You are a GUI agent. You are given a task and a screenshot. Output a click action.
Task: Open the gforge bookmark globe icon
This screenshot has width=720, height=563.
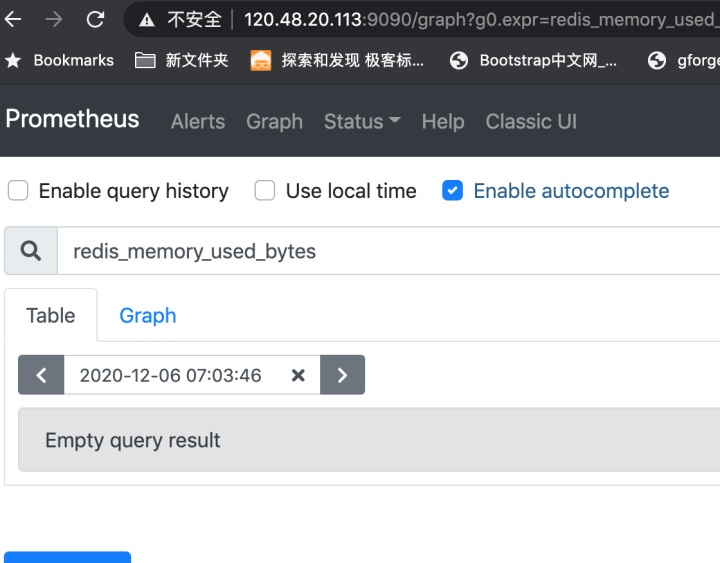(657, 60)
